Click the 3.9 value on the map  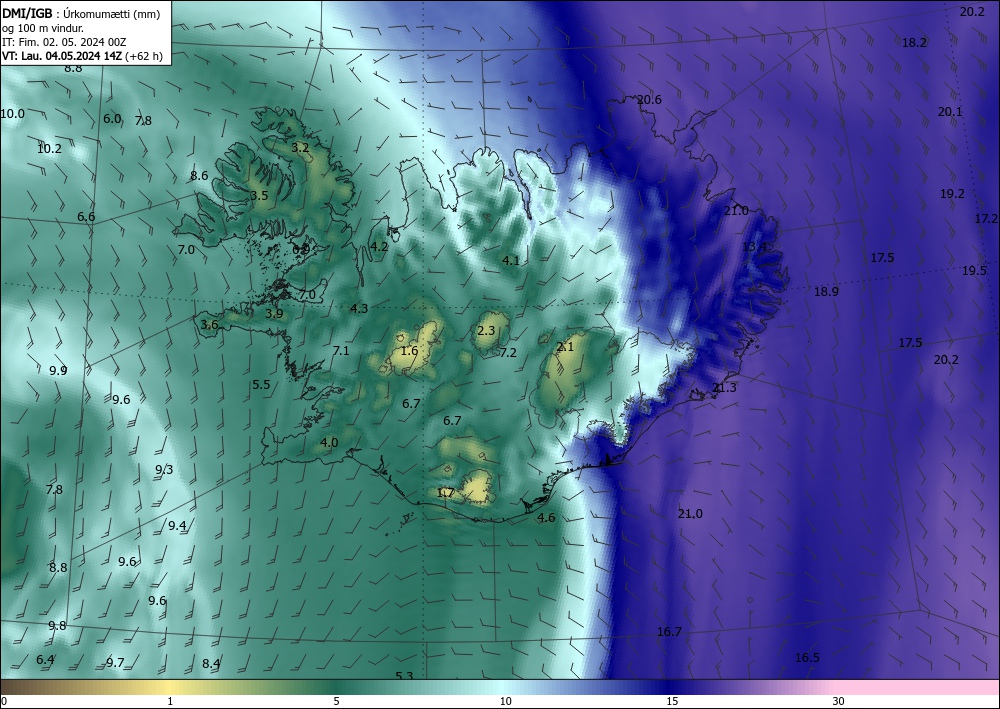tap(274, 313)
